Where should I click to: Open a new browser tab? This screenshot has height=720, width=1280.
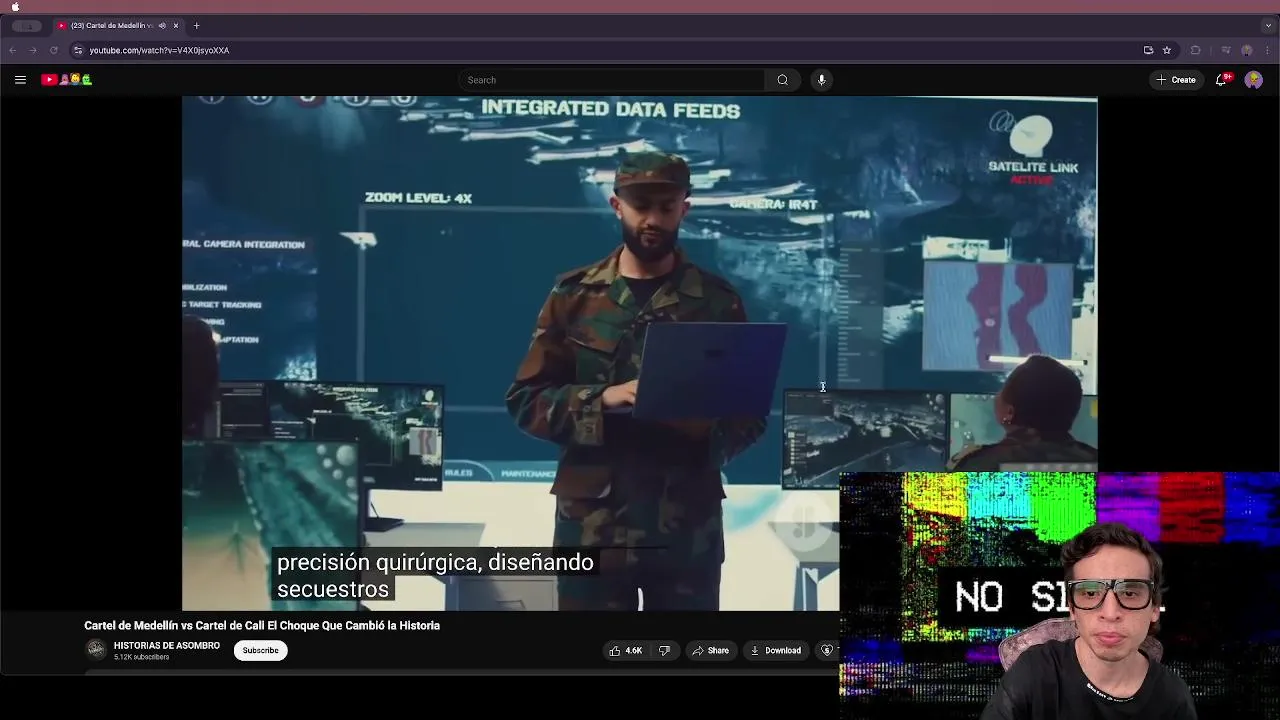pos(196,26)
